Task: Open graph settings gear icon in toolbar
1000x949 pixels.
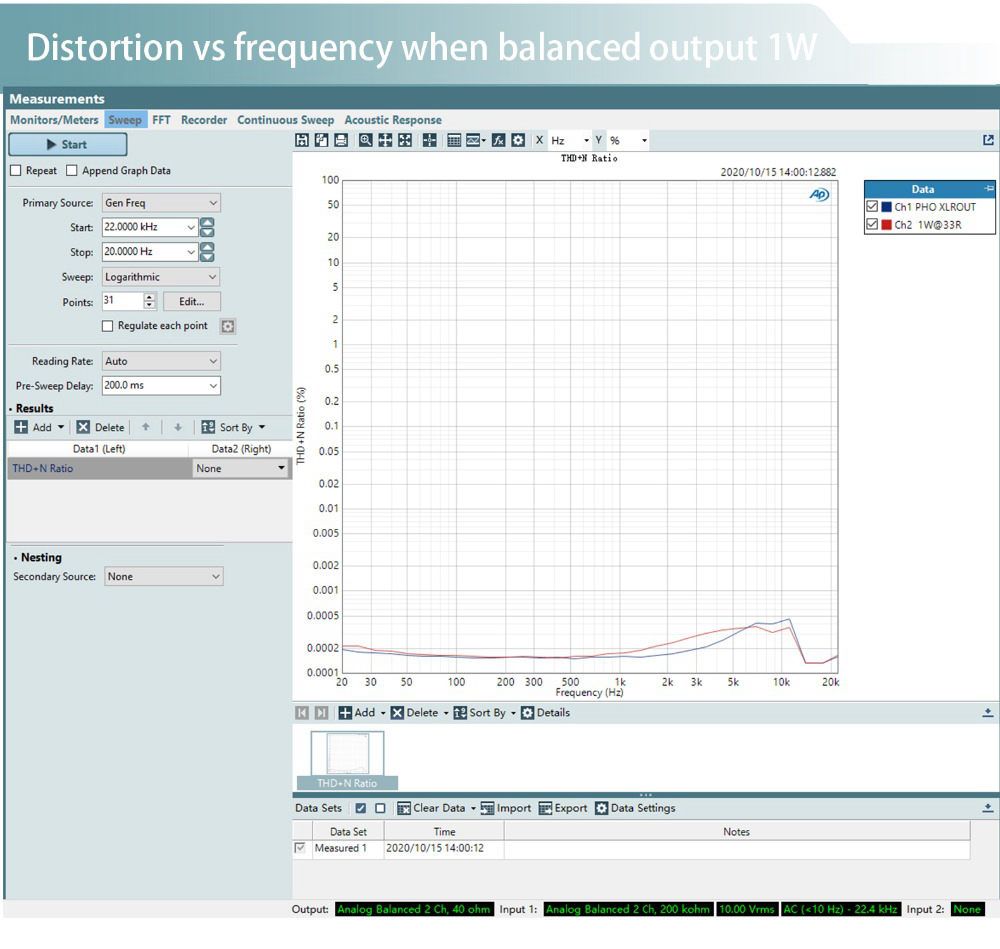Action: (x=518, y=141)
